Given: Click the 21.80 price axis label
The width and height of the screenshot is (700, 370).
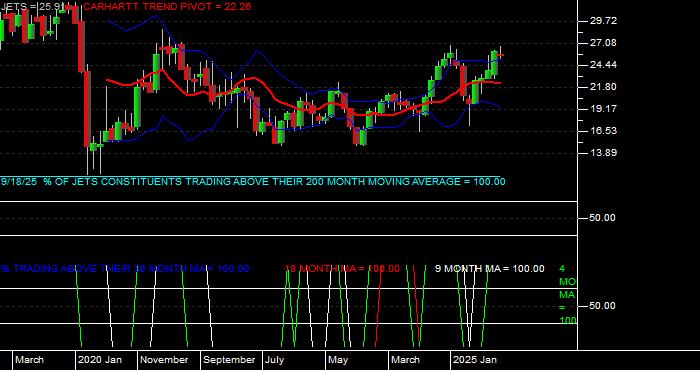Looking at the screenshot, I should [x=592, y=87].
